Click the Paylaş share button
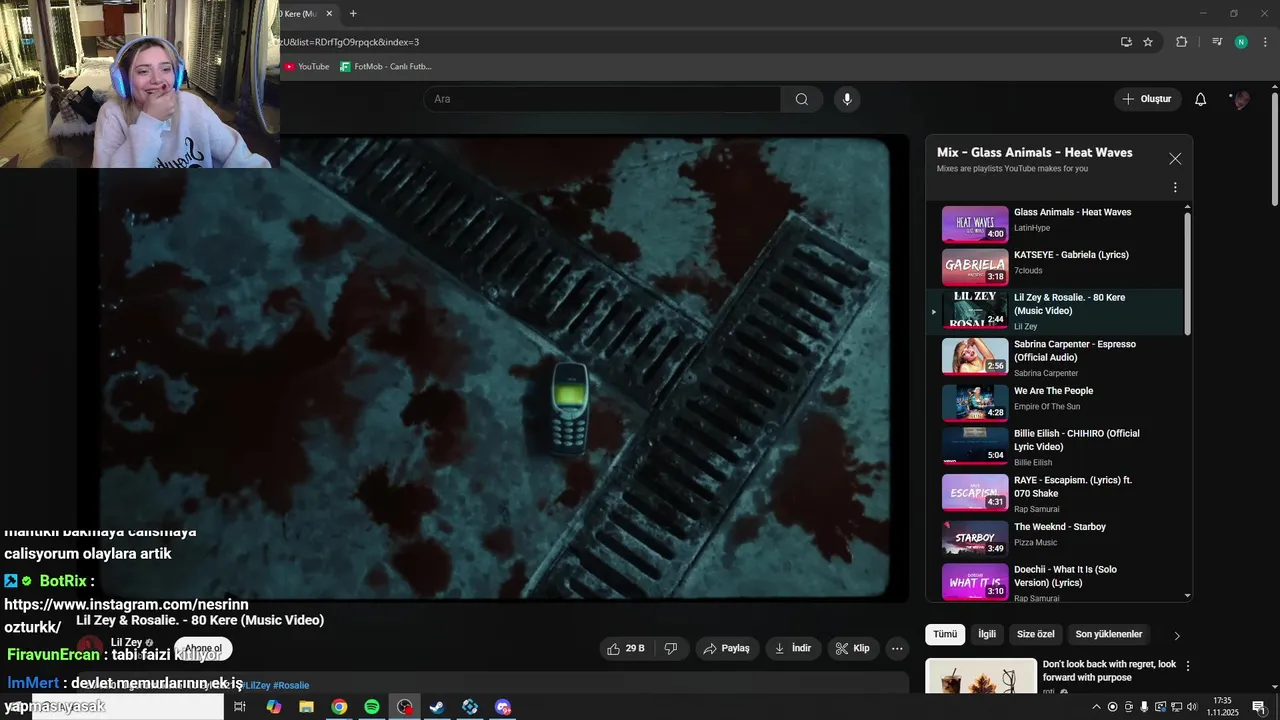This screenshot has width=1280, height=720. (x=727, y=648)
